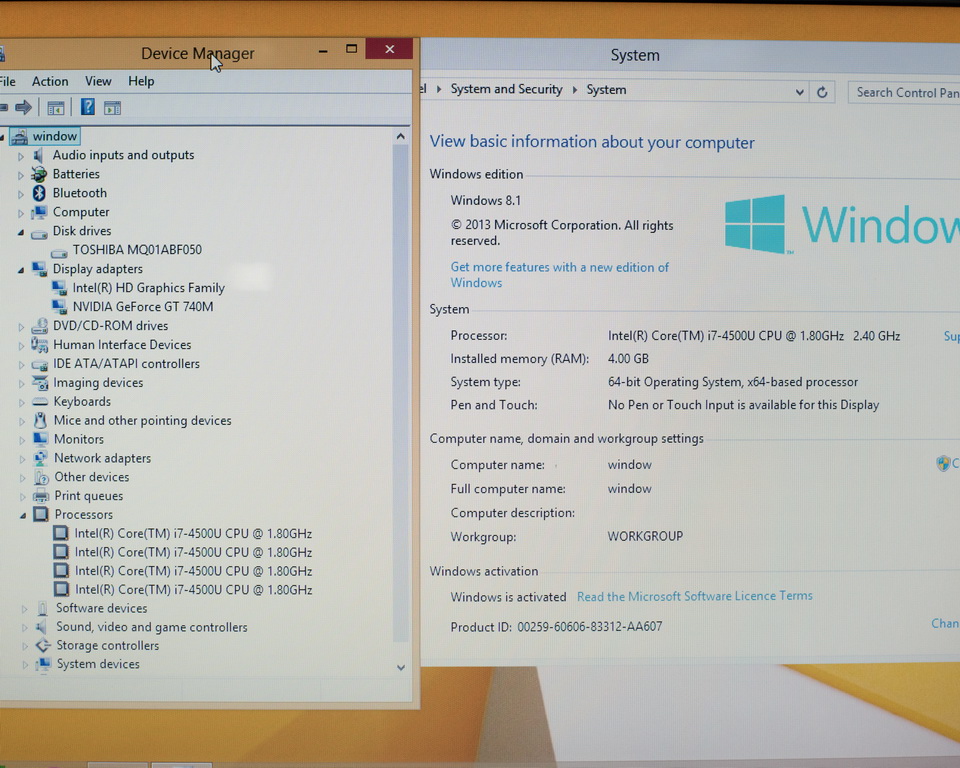Select the Human Interface Devices icon

(40, 345)
